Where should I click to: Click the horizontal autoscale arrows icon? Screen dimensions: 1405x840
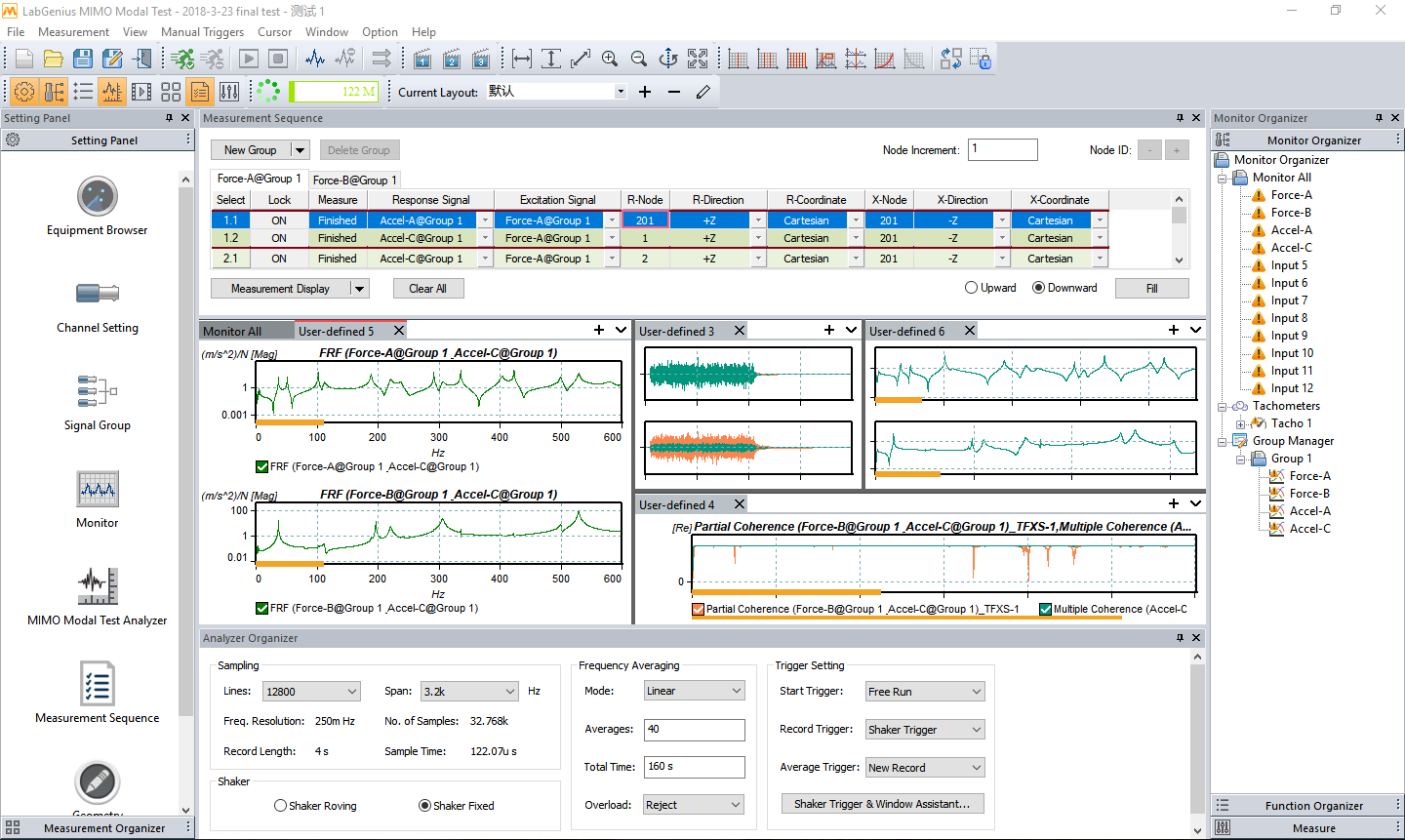(522, 59)
